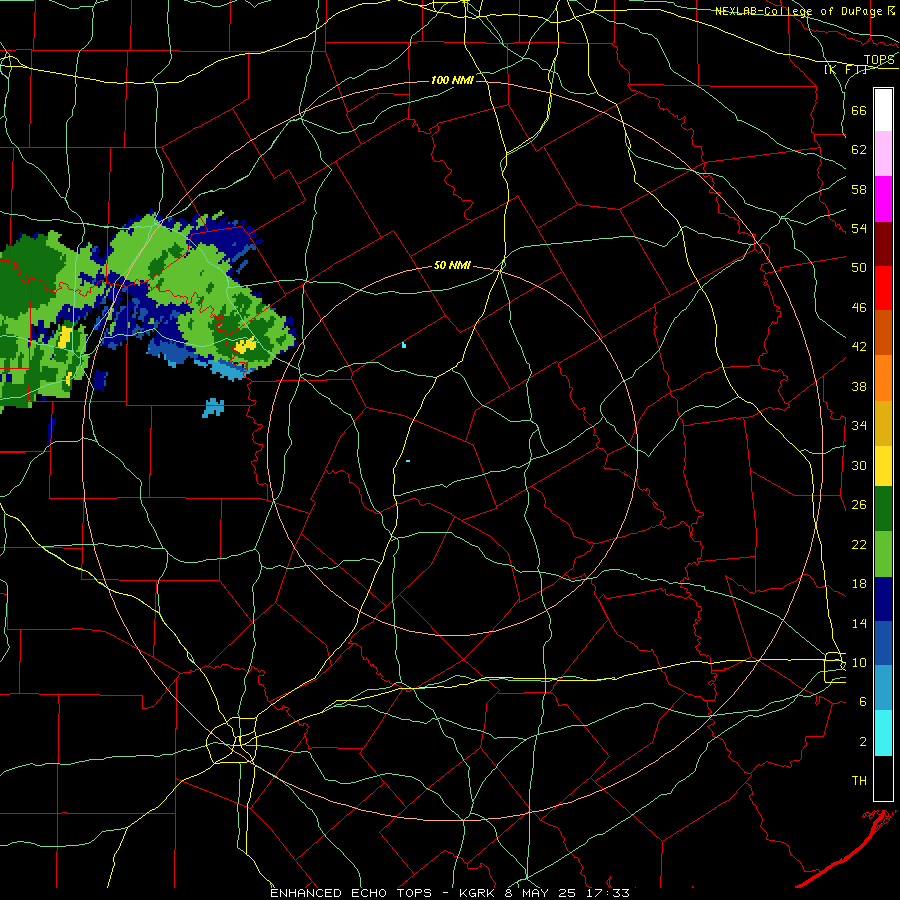Click the 'NEXLAB-College of DuPage' credit text
The image size is (900, 900).
(x=798, y=11)
